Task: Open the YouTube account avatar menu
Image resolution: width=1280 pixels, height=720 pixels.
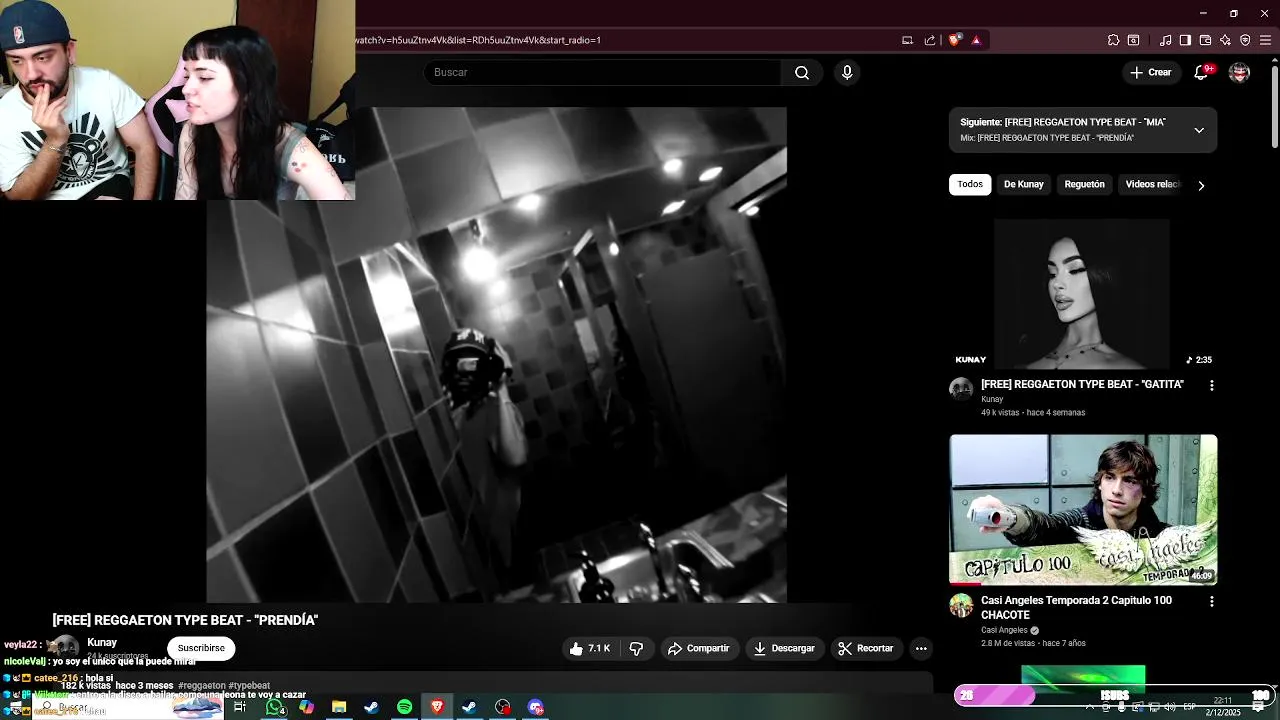Action: pos(1239,72)
